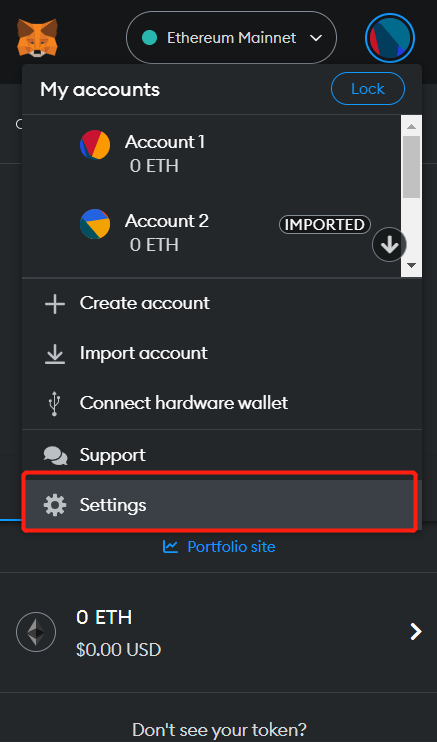Viewport: 437px width, 742px height.
Task: Click the Settings gear icon
Action: [55, 505]
